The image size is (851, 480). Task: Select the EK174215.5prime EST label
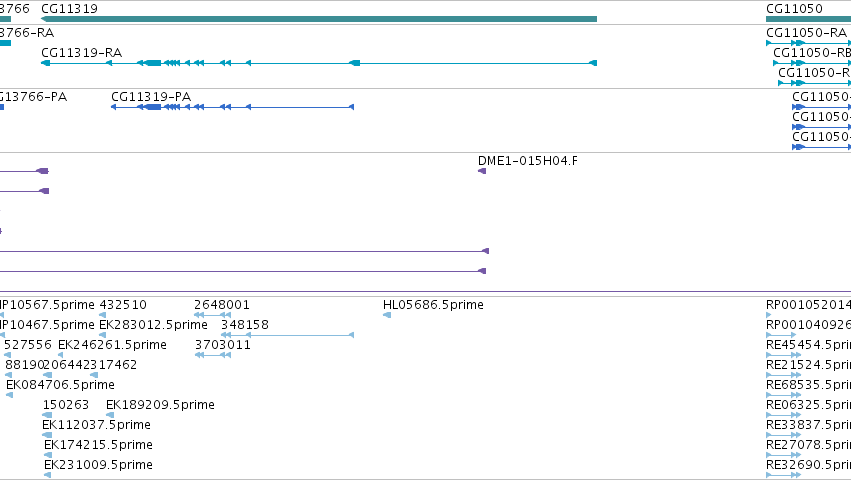click(98, 445)
